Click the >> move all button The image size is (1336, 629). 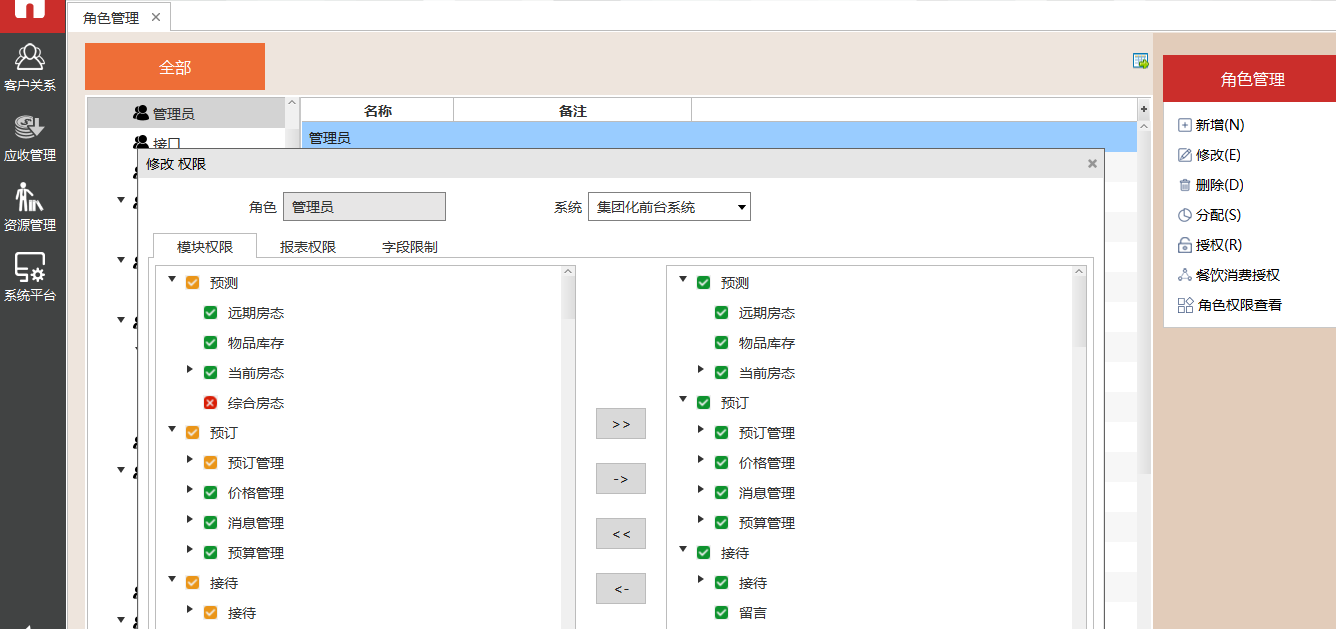(x=620, y=424)
